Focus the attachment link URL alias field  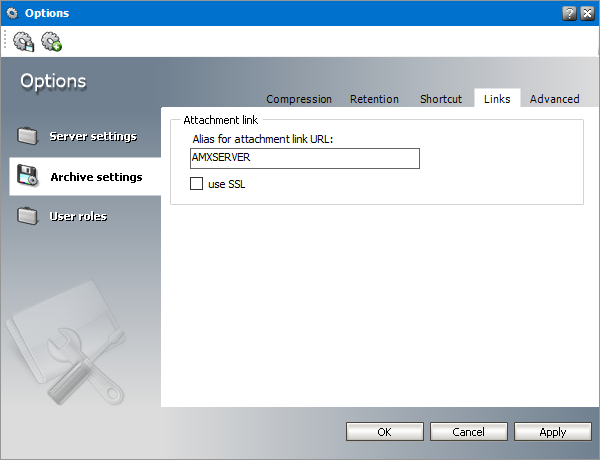[305, 158]
